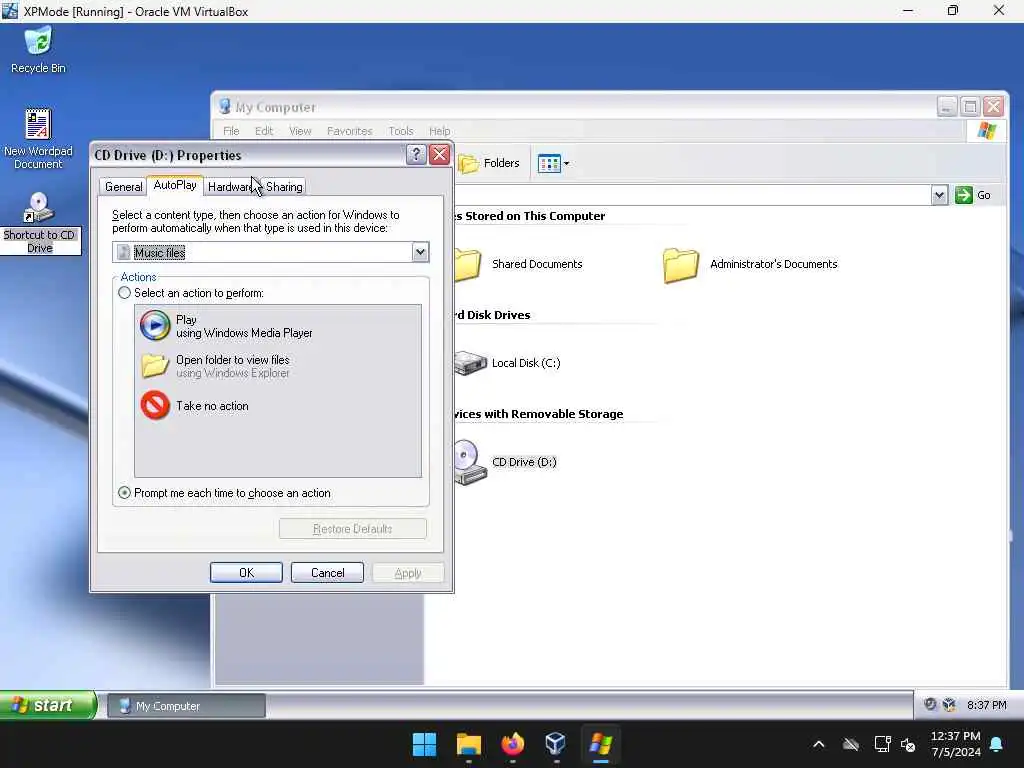Launch Firefox from the host taskbar
This screenshot has width=1024, height=768.
click(513, 744)
